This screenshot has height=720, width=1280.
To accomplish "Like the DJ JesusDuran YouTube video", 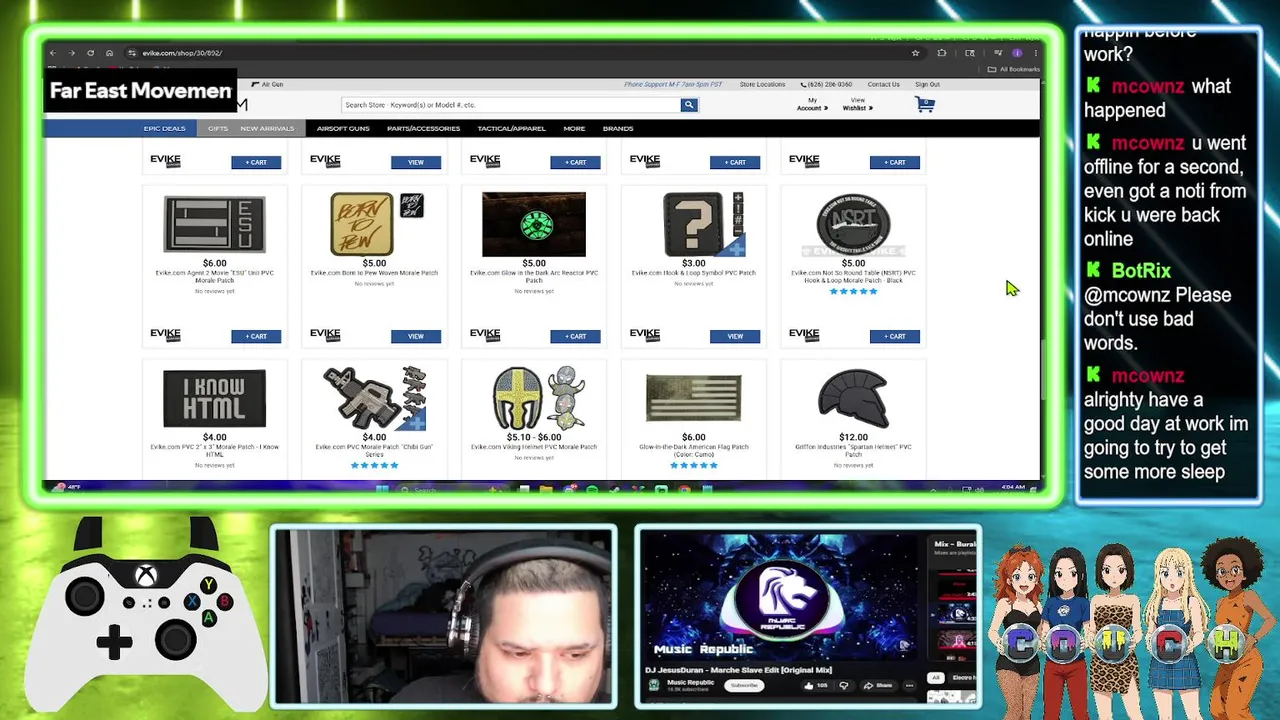I will point(816,686).
